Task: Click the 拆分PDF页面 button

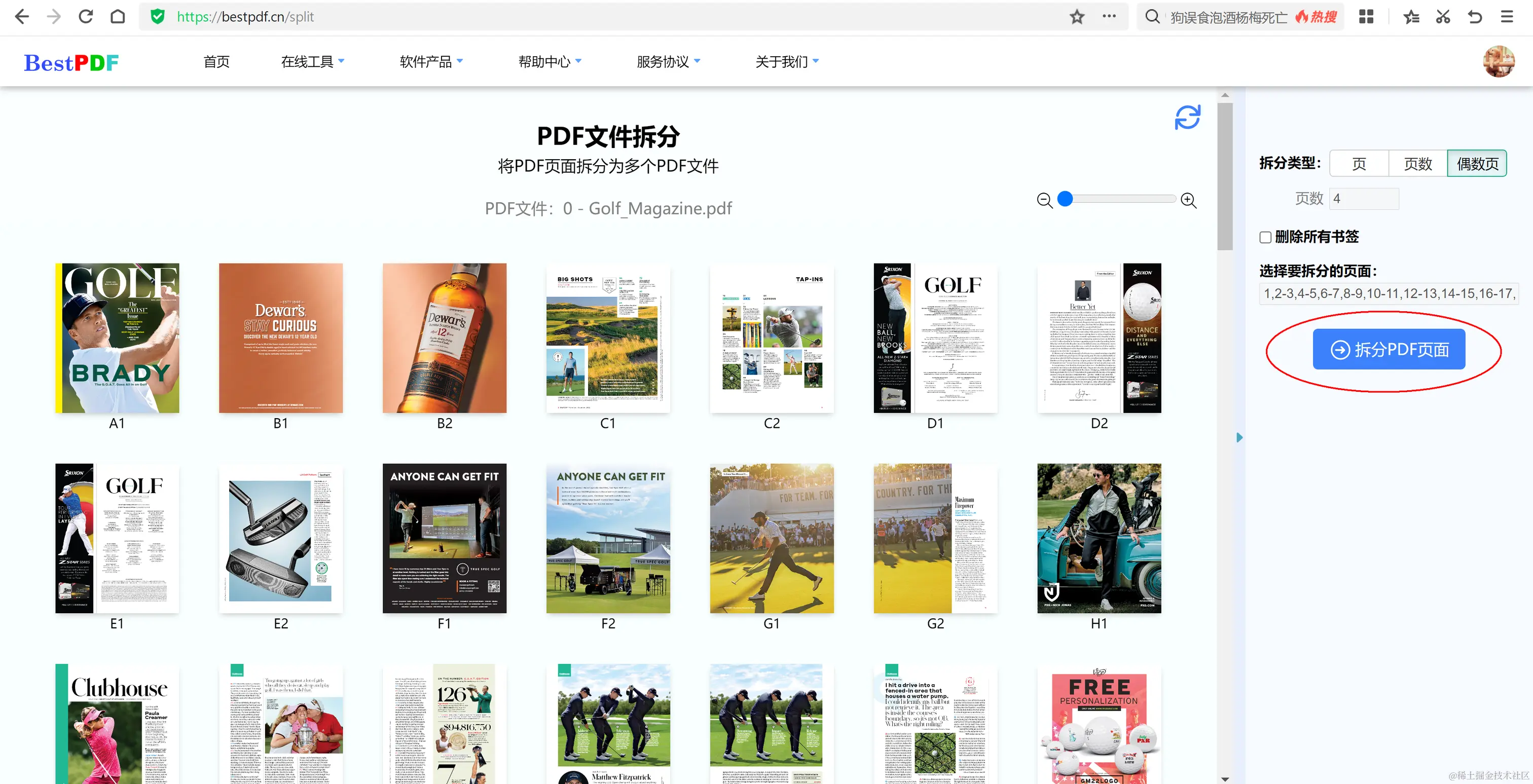Action: tap(1389, 349)
